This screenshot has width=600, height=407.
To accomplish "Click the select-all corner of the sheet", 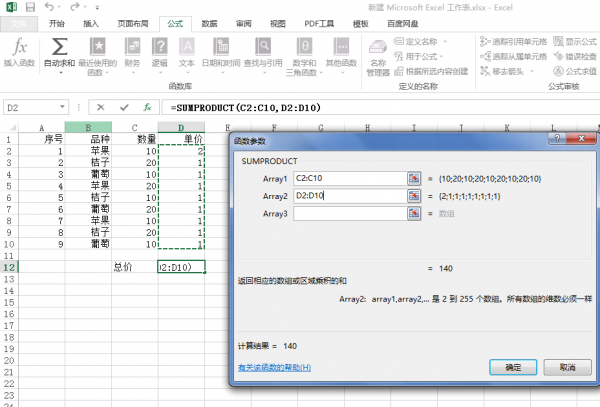I will (13, 127).
